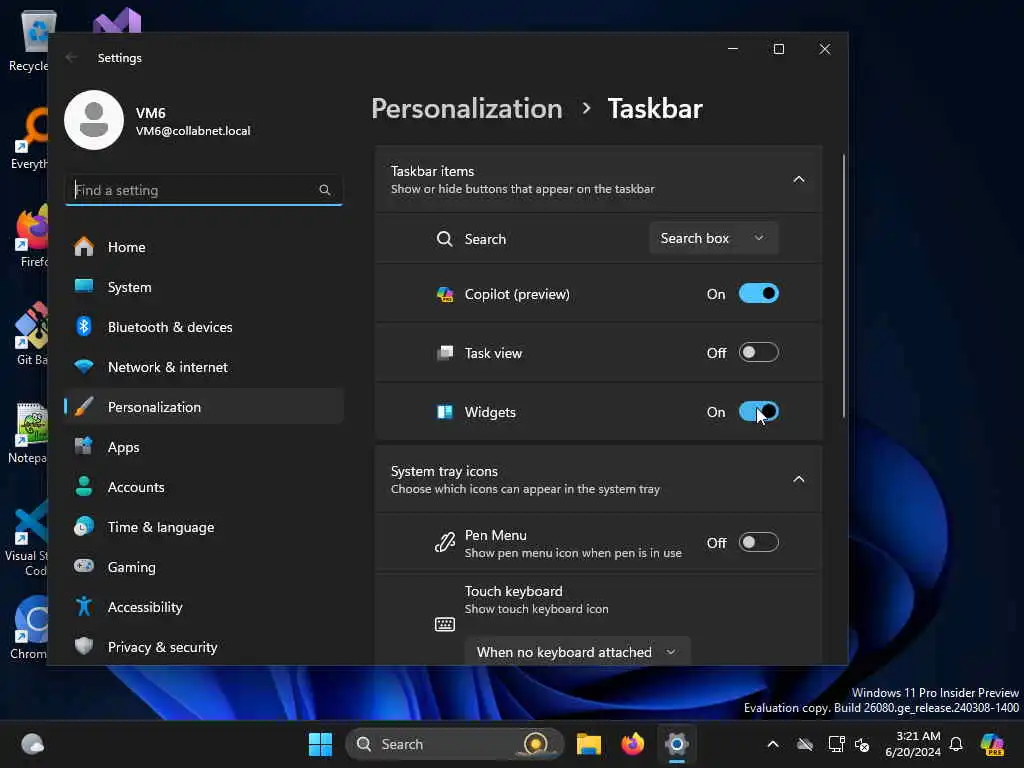Click the System monitor icon
The width and height of the screenshot is (1024, 768).
tap(84, 285)
